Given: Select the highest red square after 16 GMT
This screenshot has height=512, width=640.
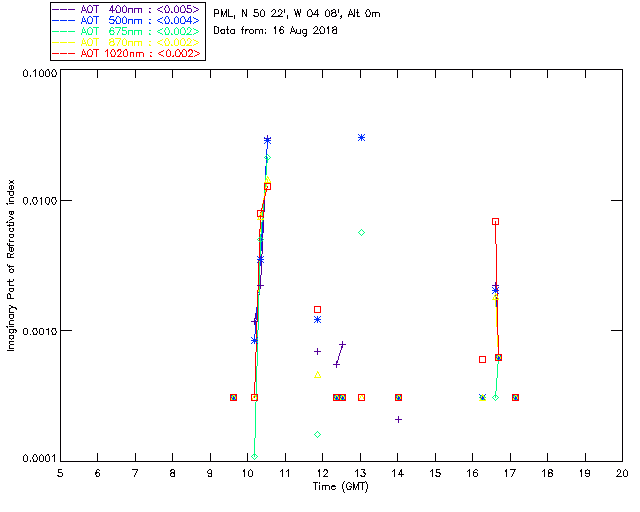Looking at the screenshot, I should click(495, 222).
